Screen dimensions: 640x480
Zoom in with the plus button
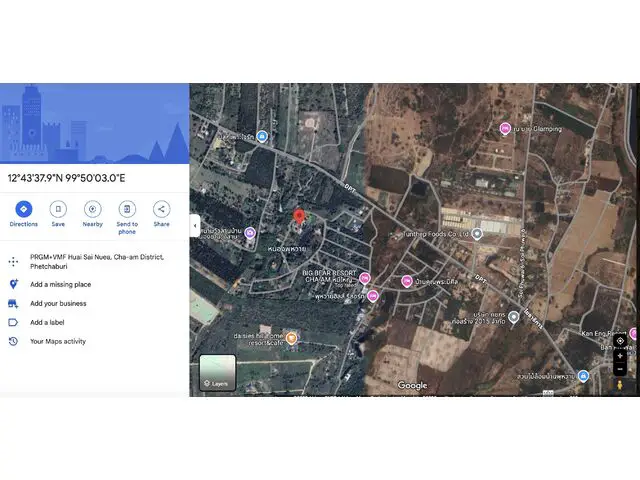click(620, 356)
